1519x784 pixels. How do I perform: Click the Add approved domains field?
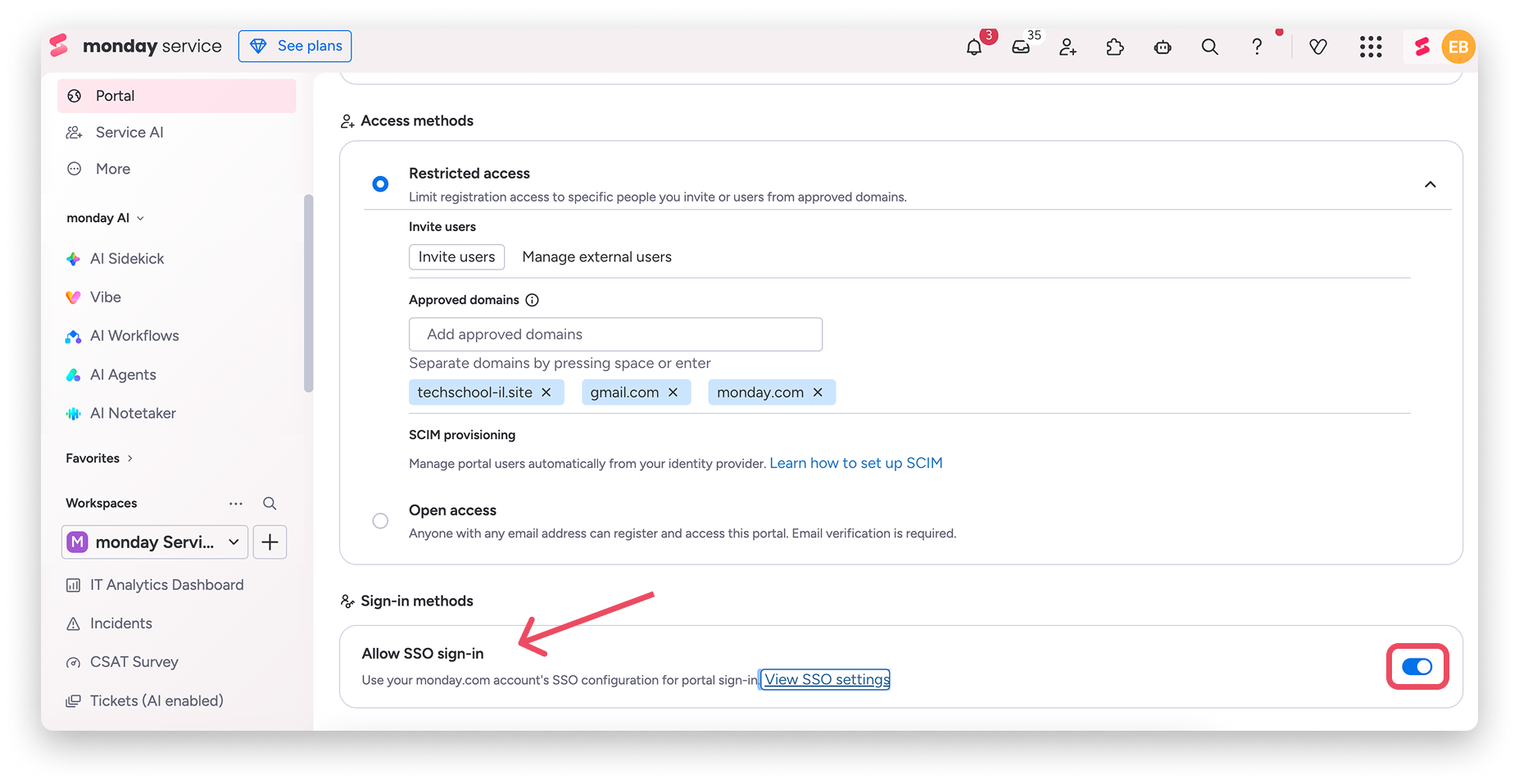pyautogui.click(x=615, y=334)
